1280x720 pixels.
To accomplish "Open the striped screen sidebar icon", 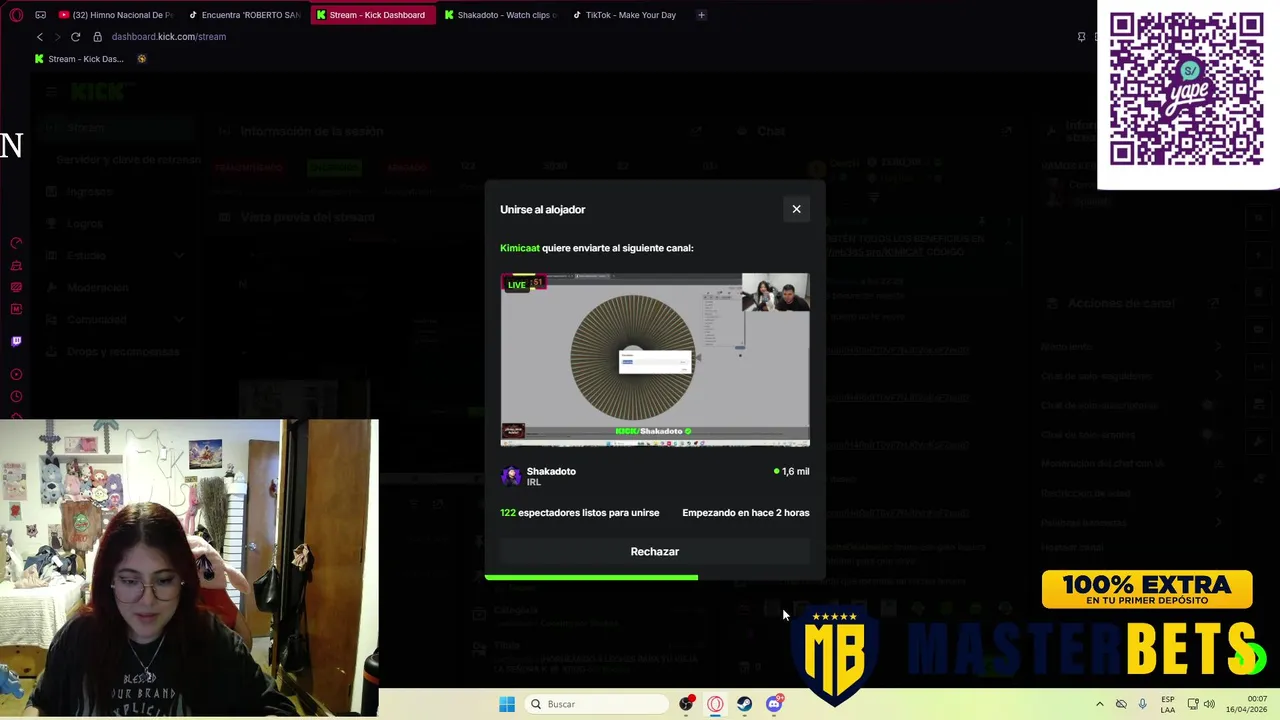I will pos(16,287).
